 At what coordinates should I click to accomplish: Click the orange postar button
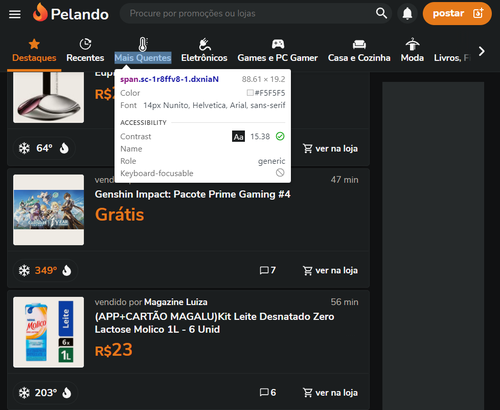(457, 14)
